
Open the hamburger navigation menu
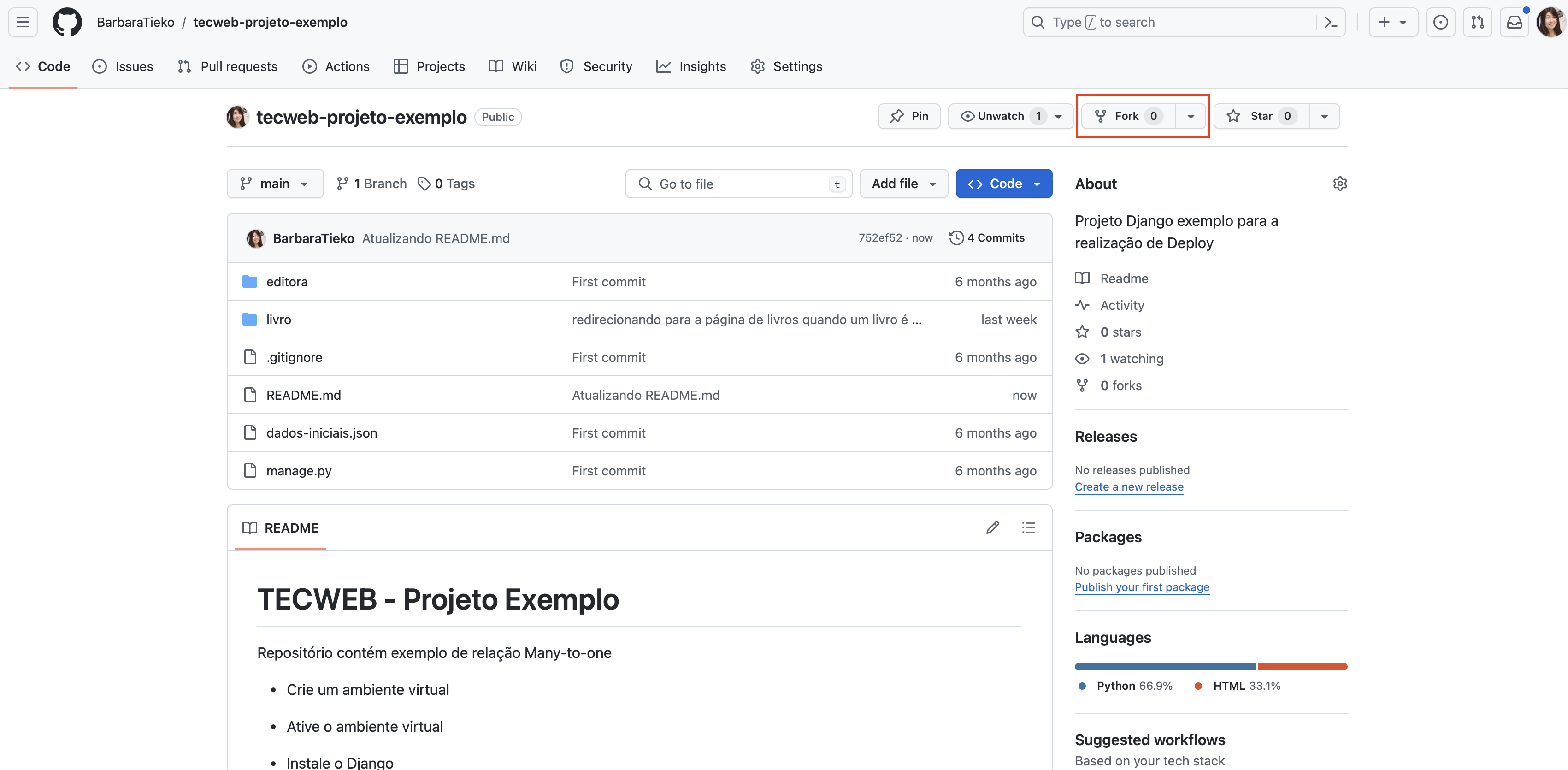coord(23,23)
